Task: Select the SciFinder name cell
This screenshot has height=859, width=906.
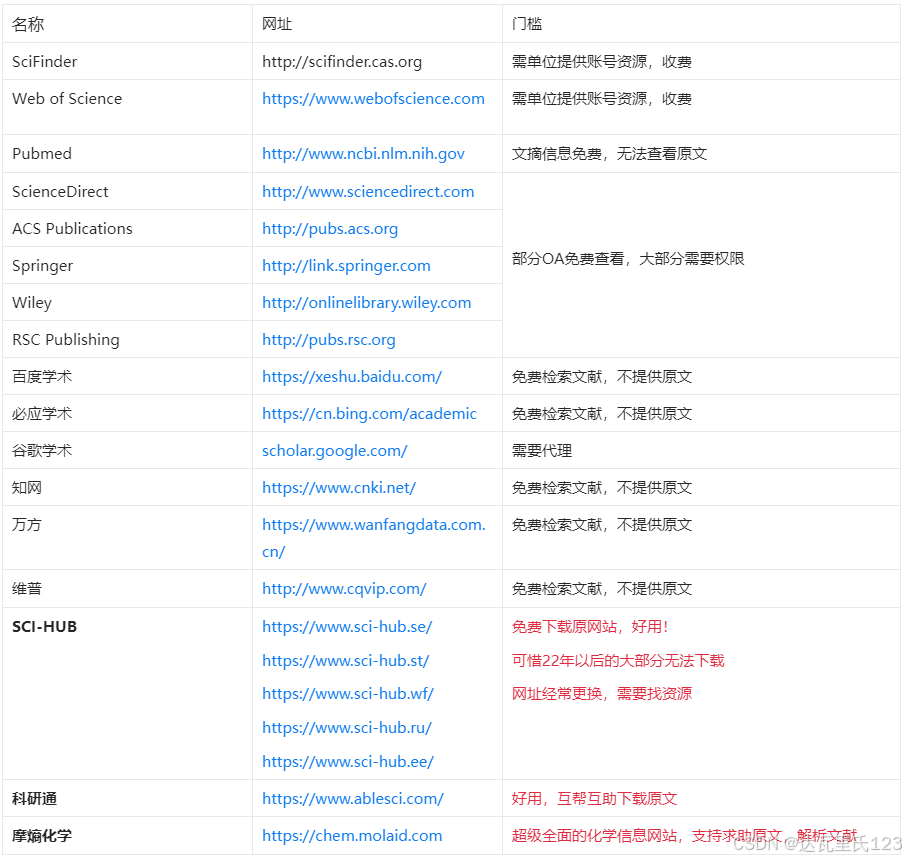Action: point(127,61)
